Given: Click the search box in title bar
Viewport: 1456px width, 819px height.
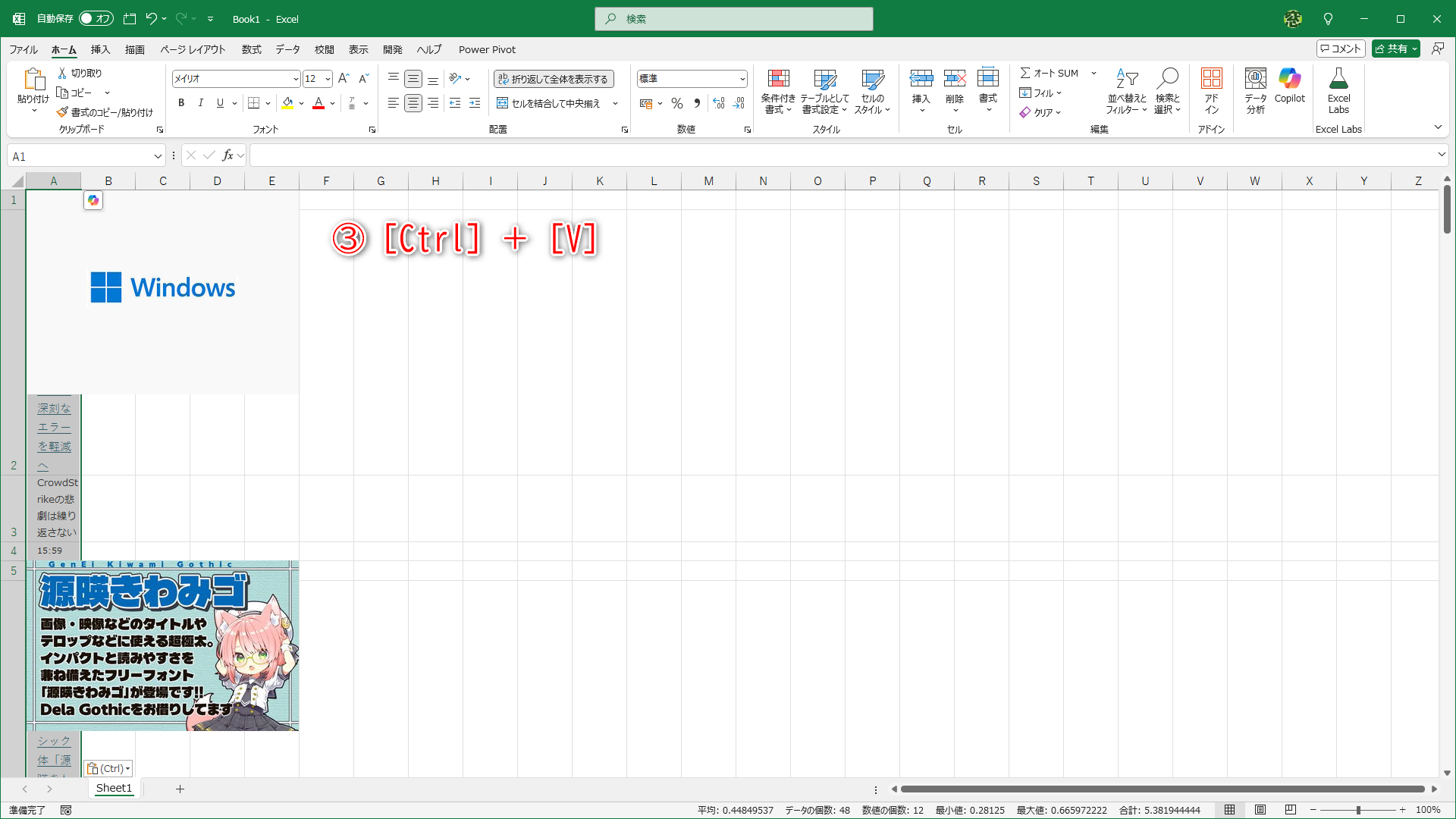Looking at the screenshot, I should (x=733, y=19).
